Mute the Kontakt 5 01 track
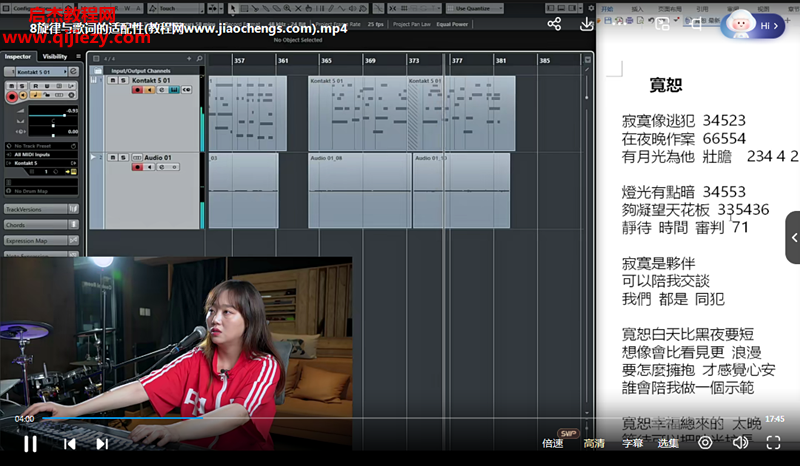The height and width of the screenshot is (466, 800). 113,80
